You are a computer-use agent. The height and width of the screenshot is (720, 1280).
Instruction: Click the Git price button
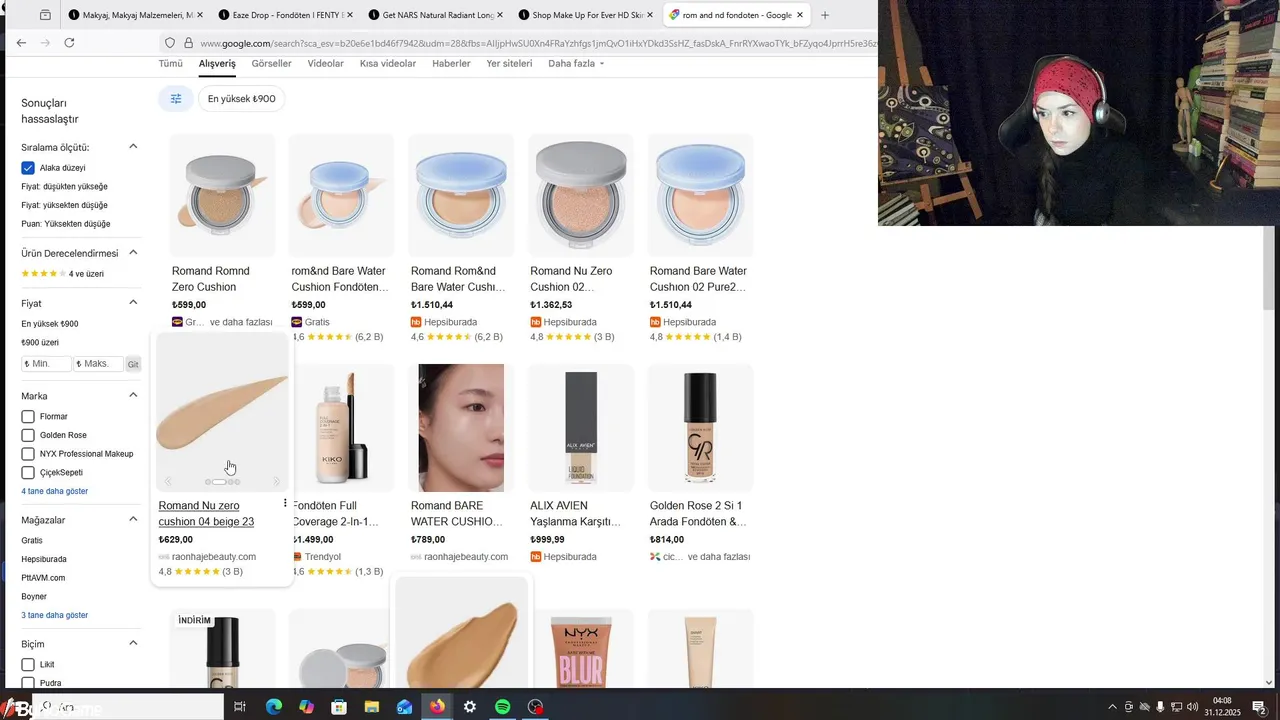(x=133, y=364)
